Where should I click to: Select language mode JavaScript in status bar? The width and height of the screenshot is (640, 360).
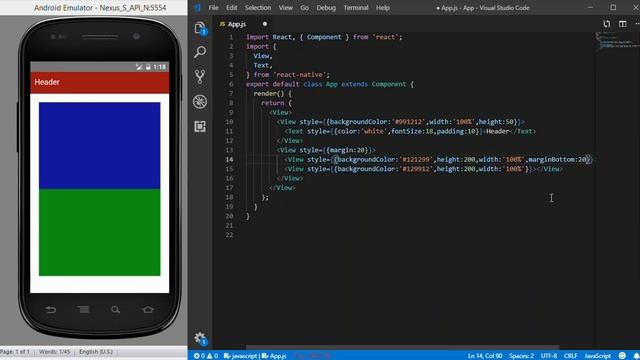tap(597, 356)
